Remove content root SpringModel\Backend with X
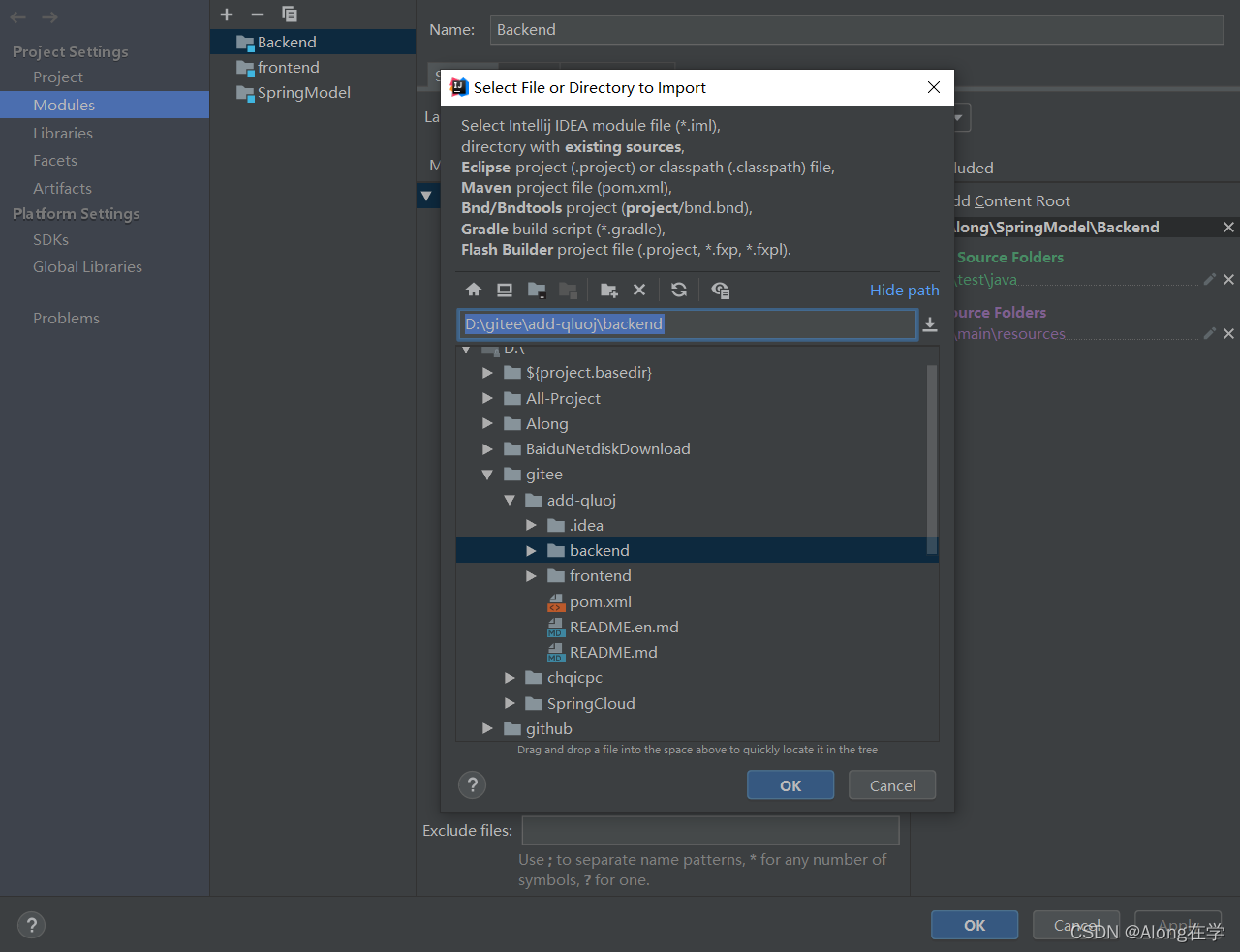 pos(1228,228)
